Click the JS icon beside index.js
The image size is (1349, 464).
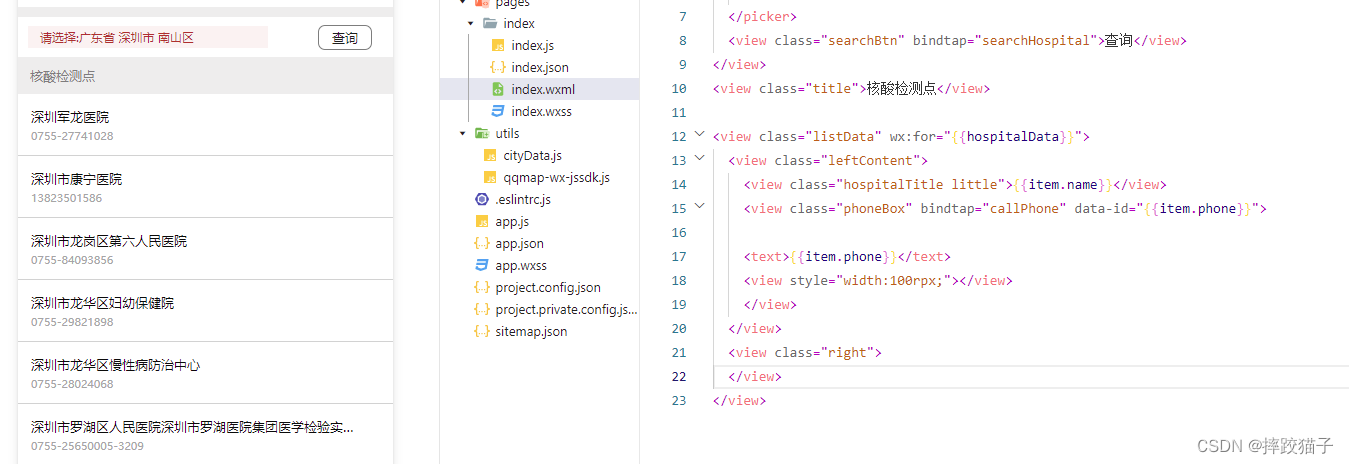(x=498, y=46)
